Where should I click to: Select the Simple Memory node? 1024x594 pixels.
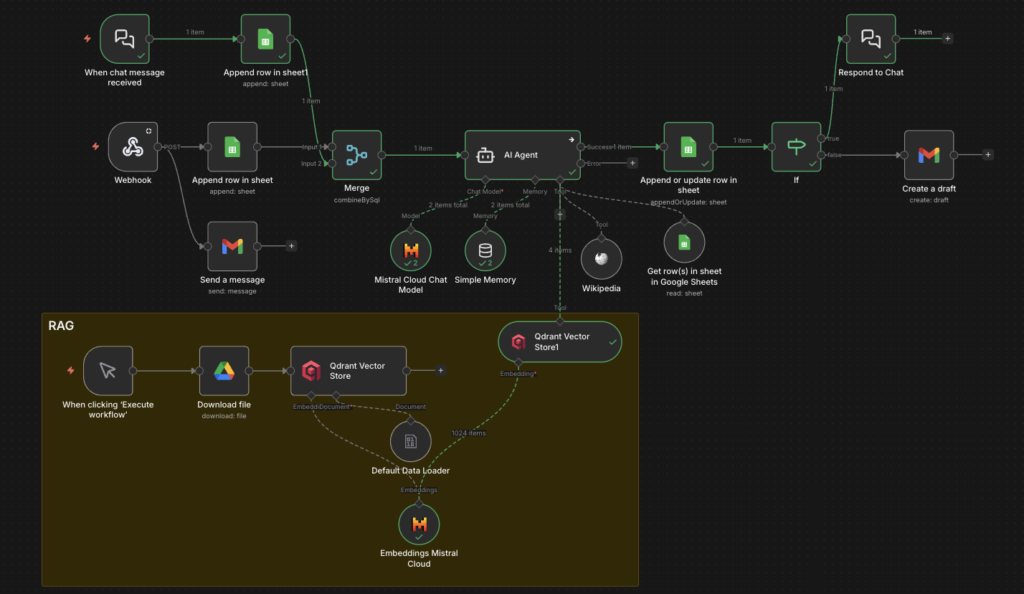[x=485, y=250]
